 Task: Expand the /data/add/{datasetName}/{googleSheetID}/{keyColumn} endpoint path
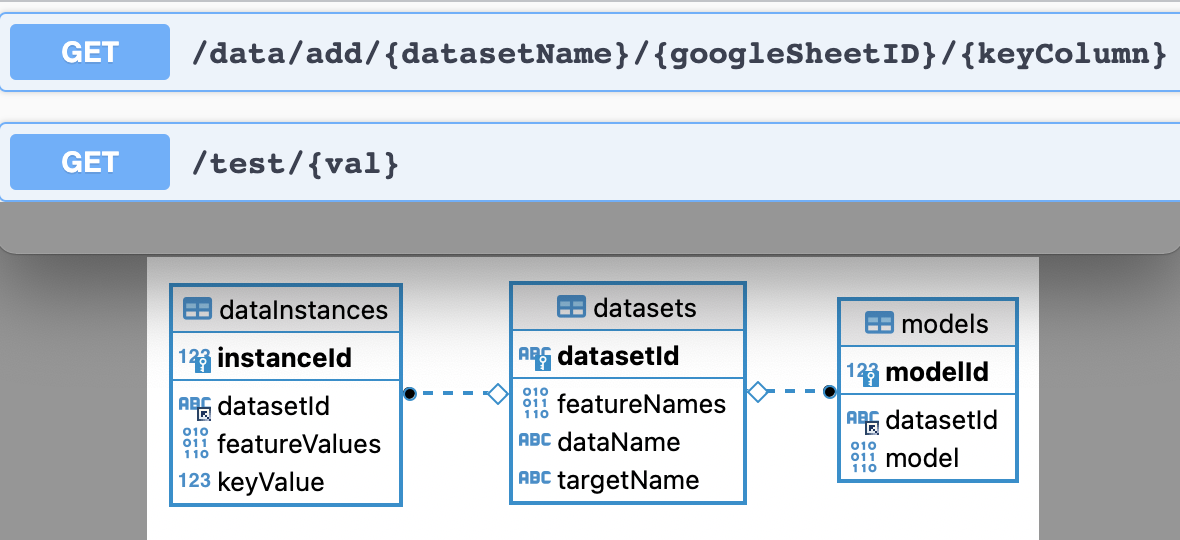pyautogui.click(x=680, y=53)
